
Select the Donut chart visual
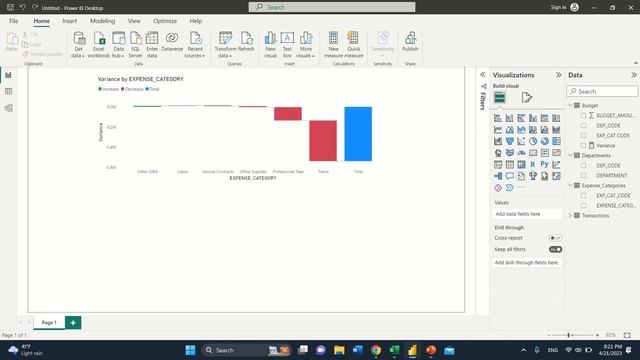coord(544,141)
